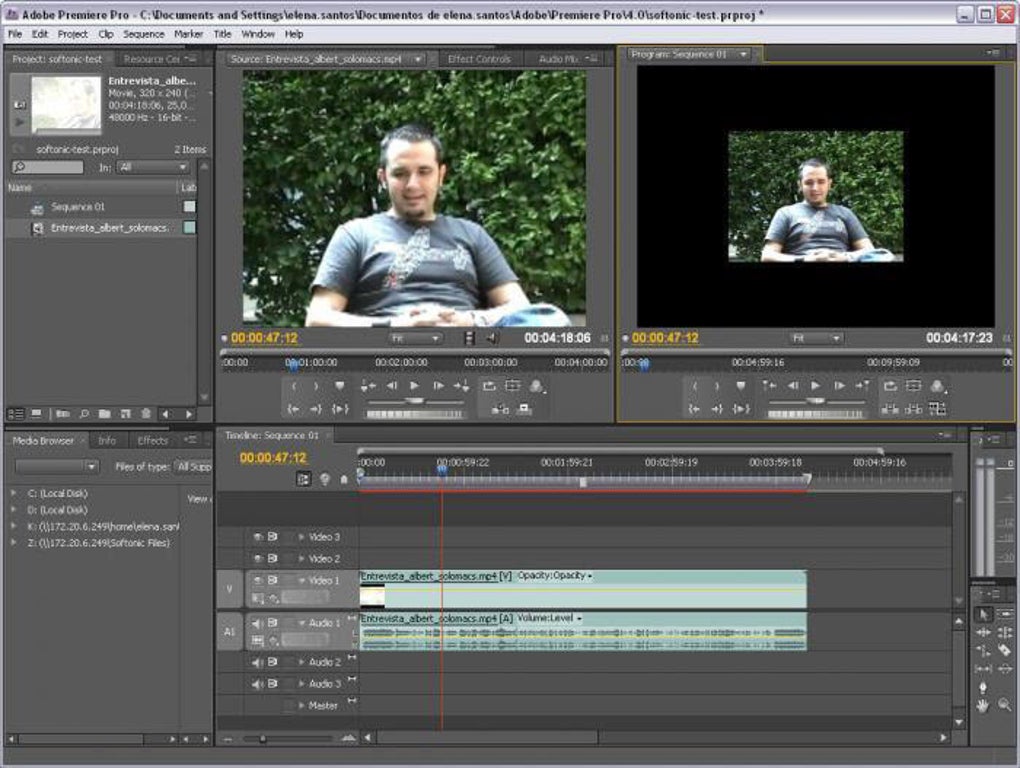Click the Export Frame camera icon in Program monitor
This screenshot has height=768, width=1020.
tap(937, 386)
